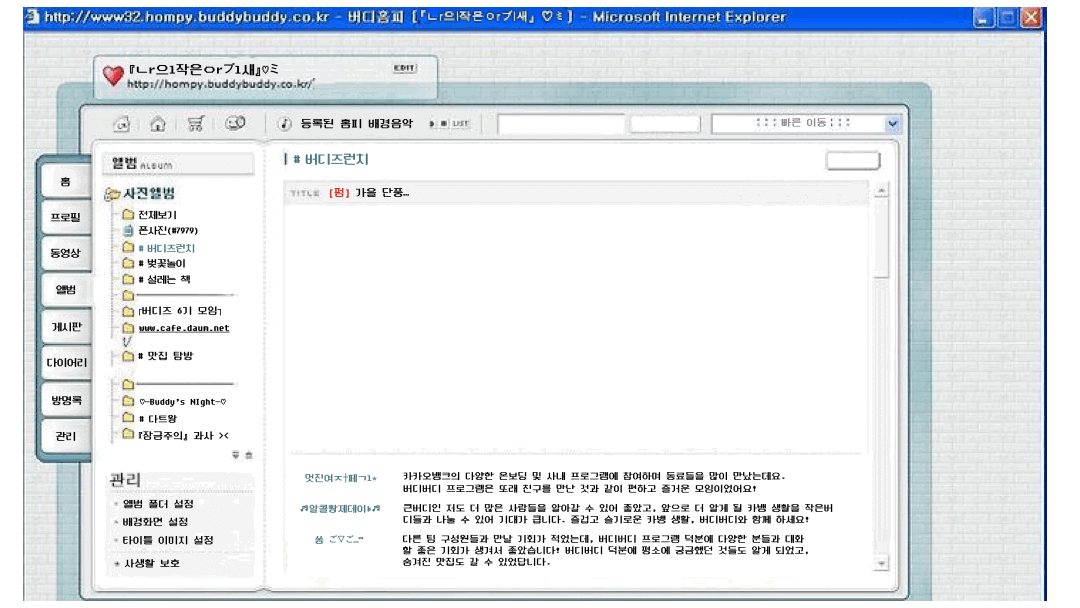Click the folder icon beside # 벚꽃놀이
1080x608 pixels.
click(128, 263)
